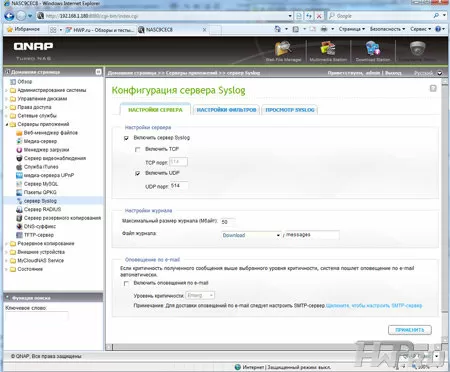The width and height of the screenshot is (450, 372).
Task: Expand MyCloudNAS Service folder
Action: [x=6, y=261]
